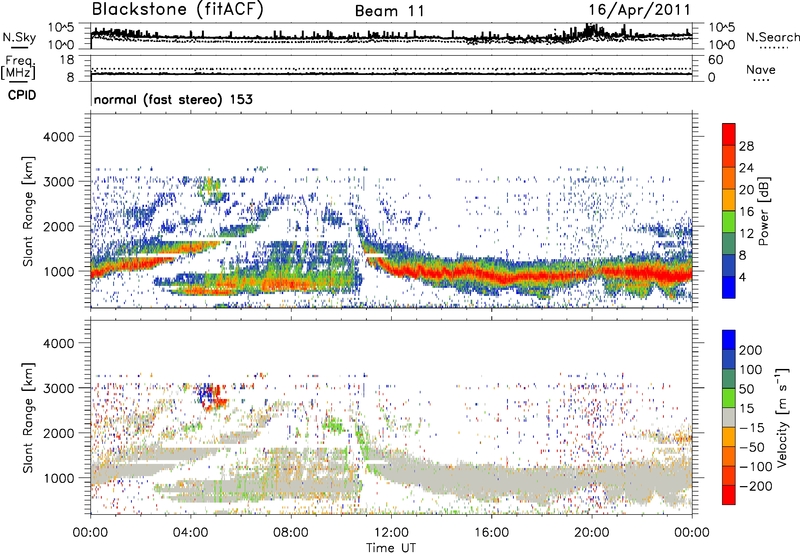This screenshot has width=800, height=554.
Task: Click the 'Blackstone (fitACF)' plot title
Action: [x=177, y=9]
